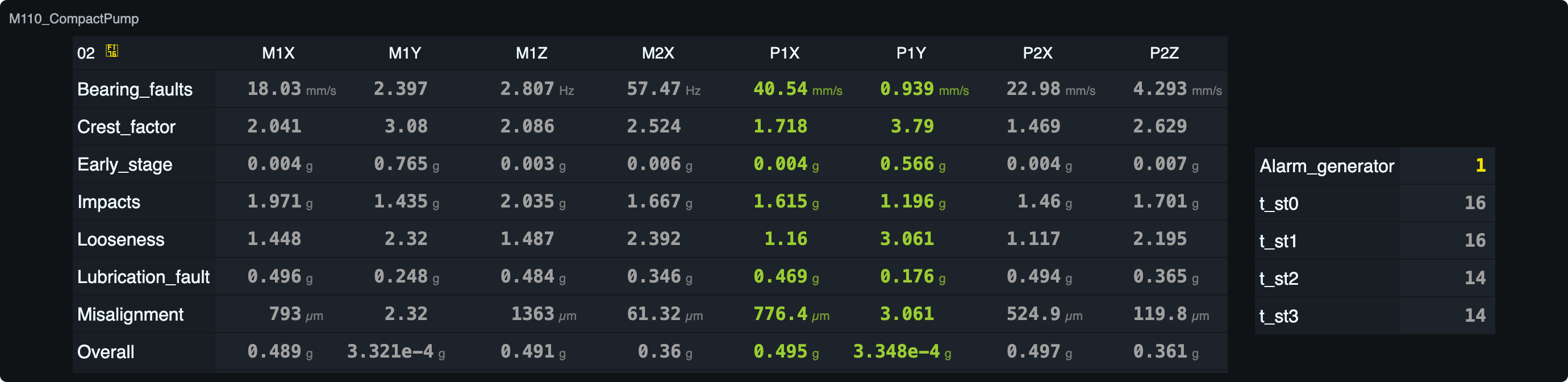Click Overall P1Y value 3.348e-4 g
This screenshot has height=382, width=1568.
tap(903, 351)
